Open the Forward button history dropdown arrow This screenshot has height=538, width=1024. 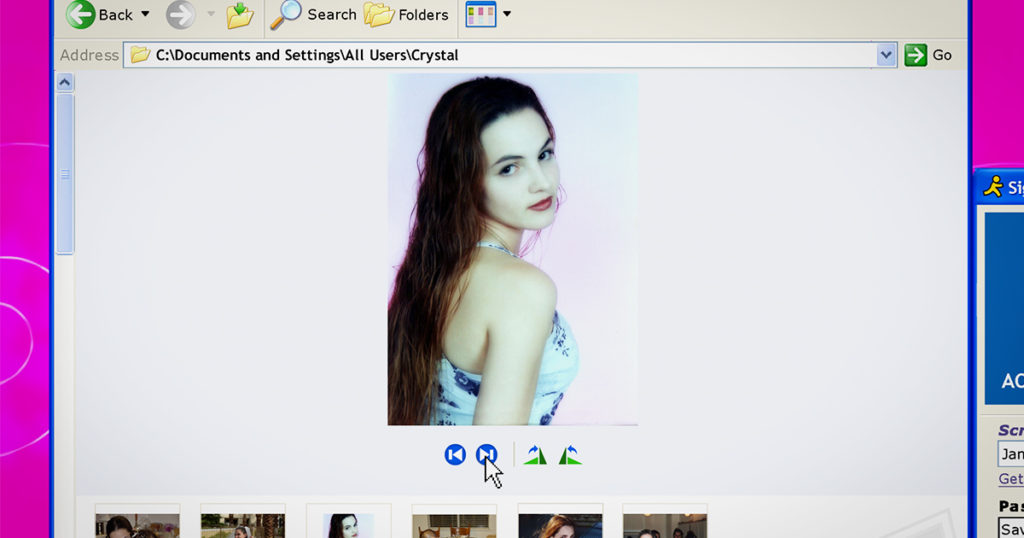(211, 14)
